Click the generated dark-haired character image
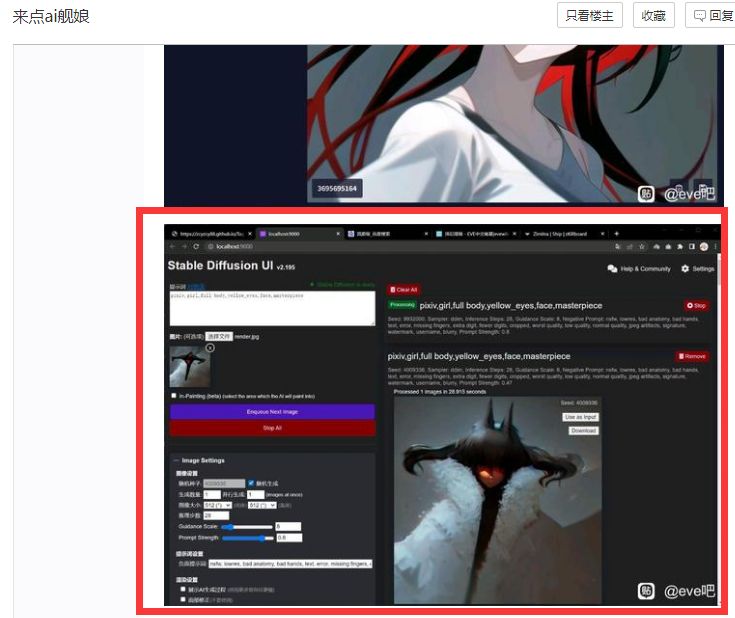Viewport: 735px width, 618px height. click(497, 501)
